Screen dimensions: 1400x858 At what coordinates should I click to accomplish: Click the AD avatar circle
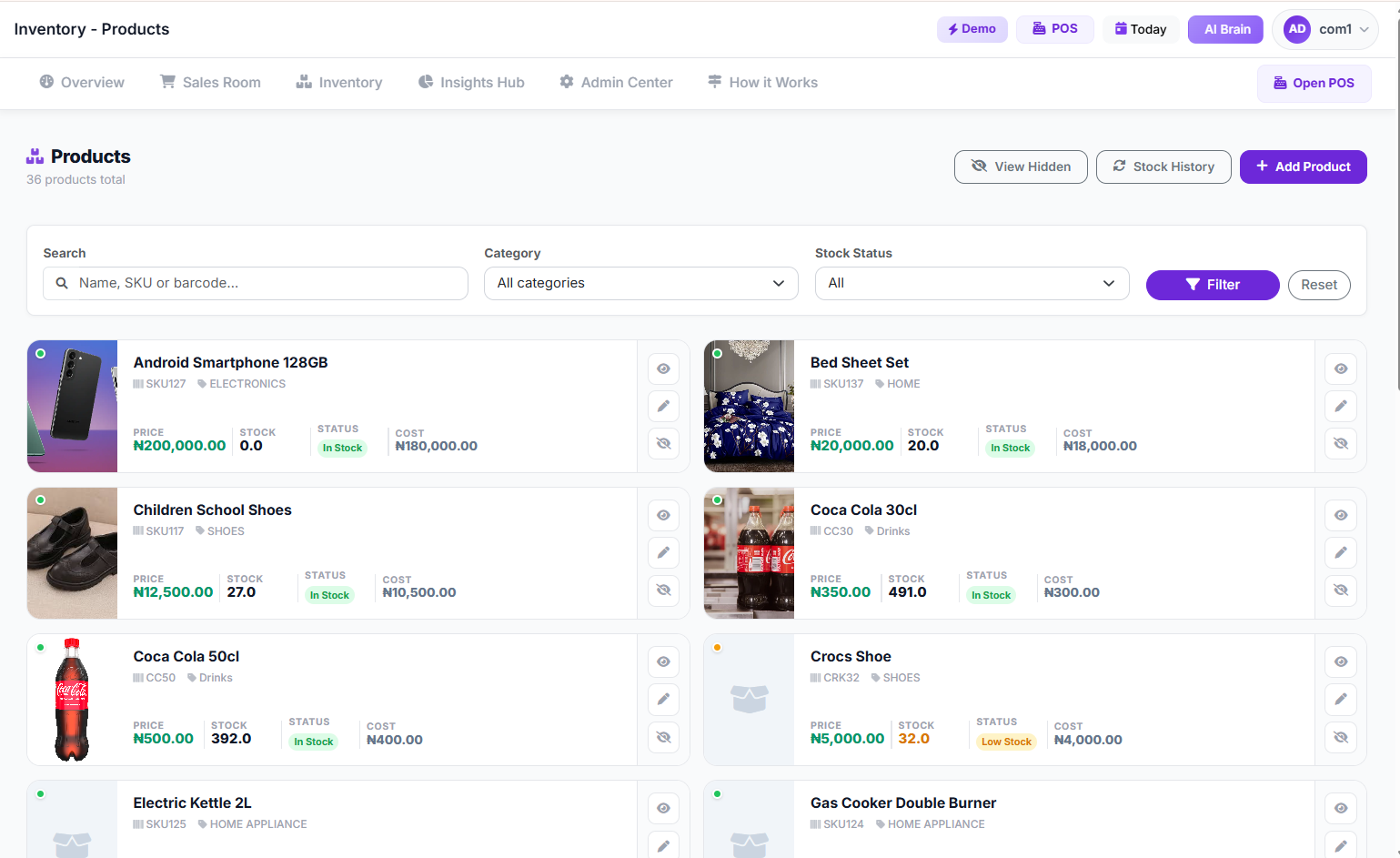click(x=1297, y=29)
